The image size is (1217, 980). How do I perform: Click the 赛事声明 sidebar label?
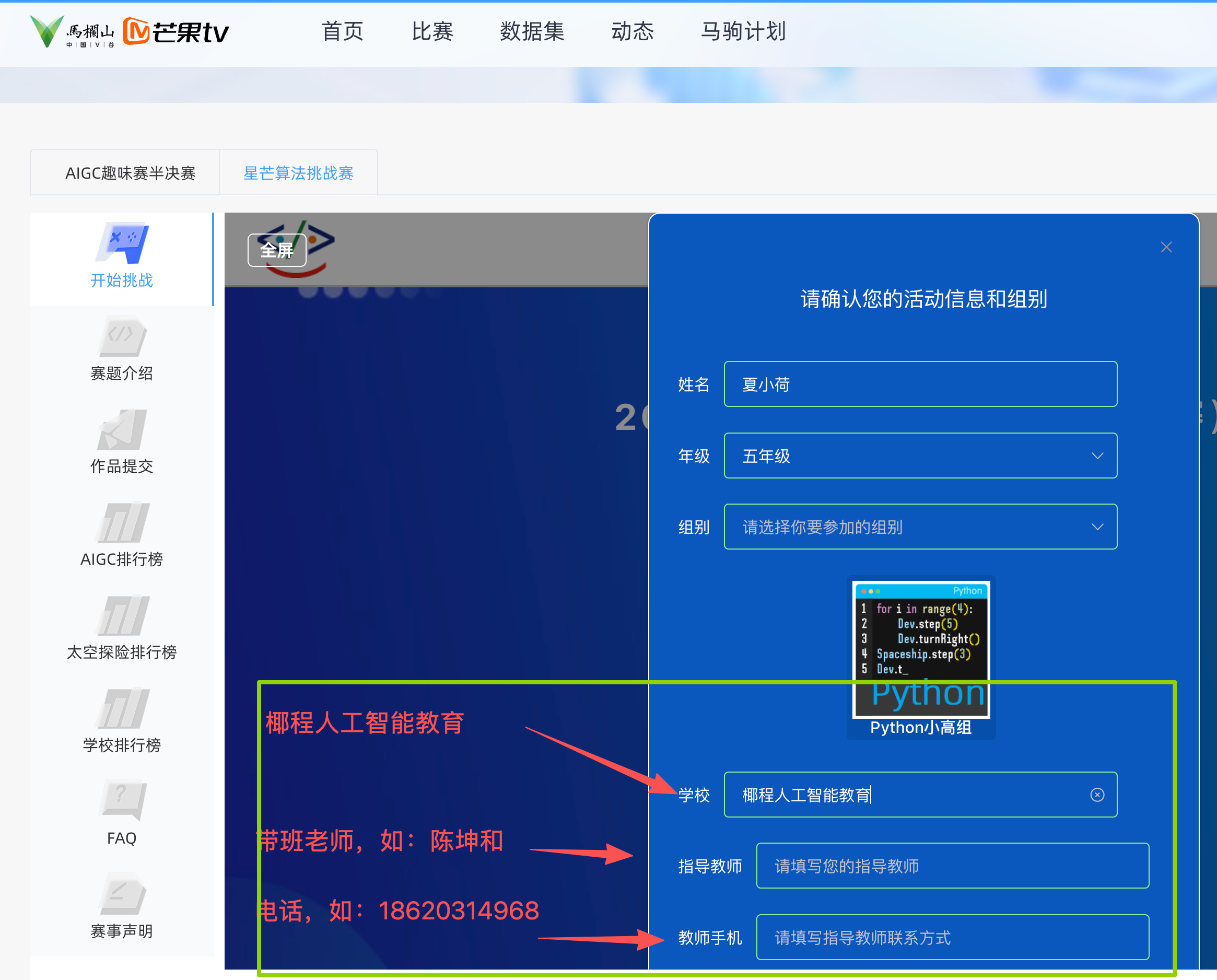pos(122,931)
